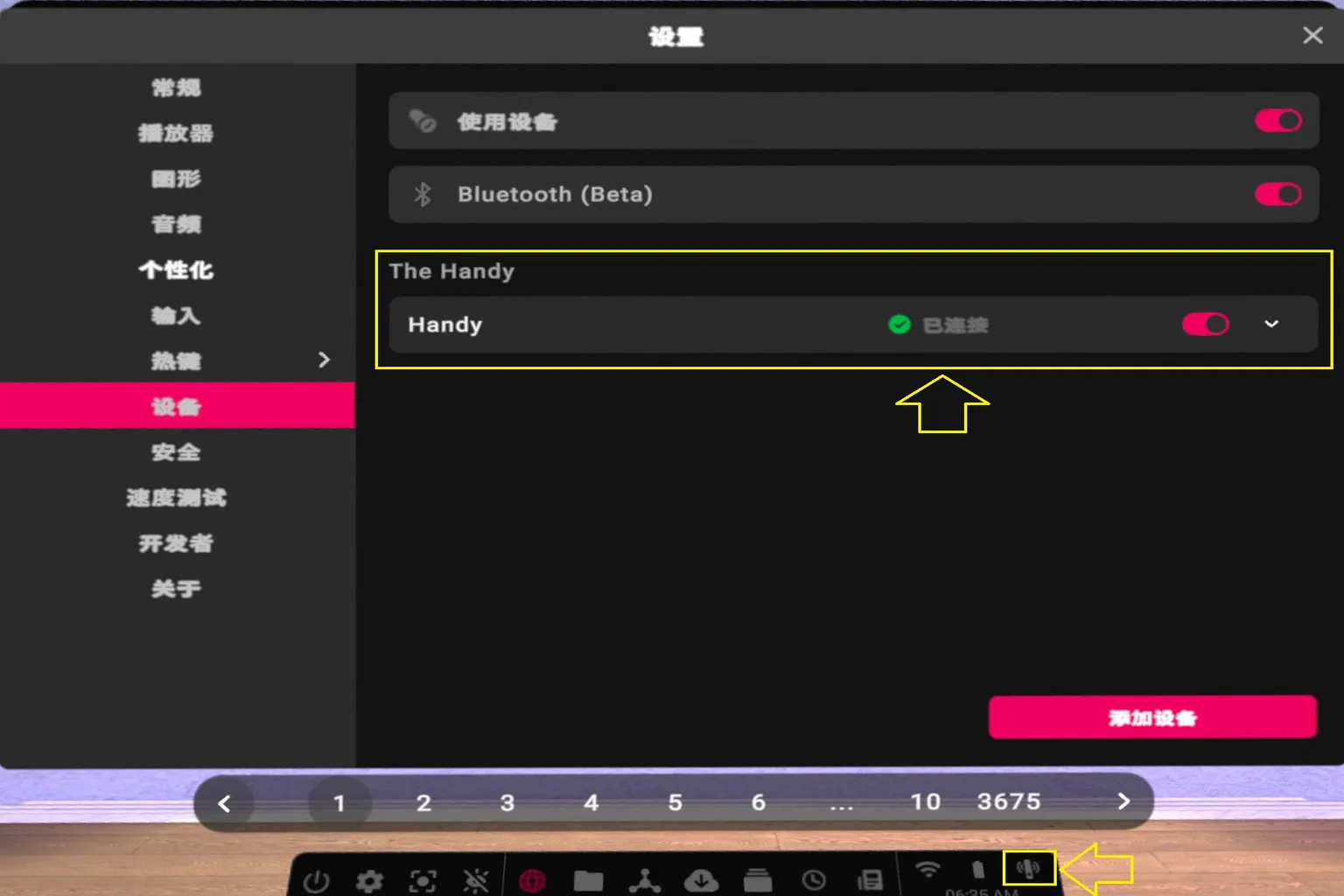The image size is (1344, 896).
Task: Expand the 热键 submenu arrow
Action: 324,360
